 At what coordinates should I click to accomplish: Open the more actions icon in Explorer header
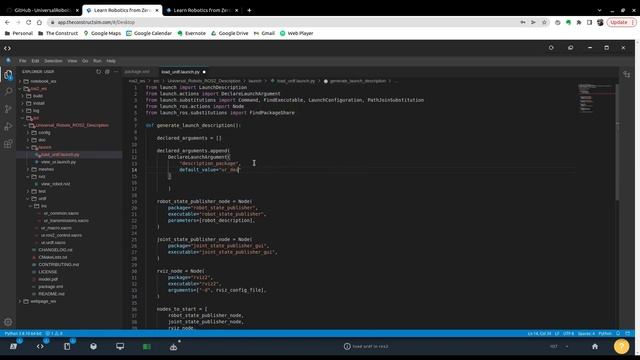(116, 71)
